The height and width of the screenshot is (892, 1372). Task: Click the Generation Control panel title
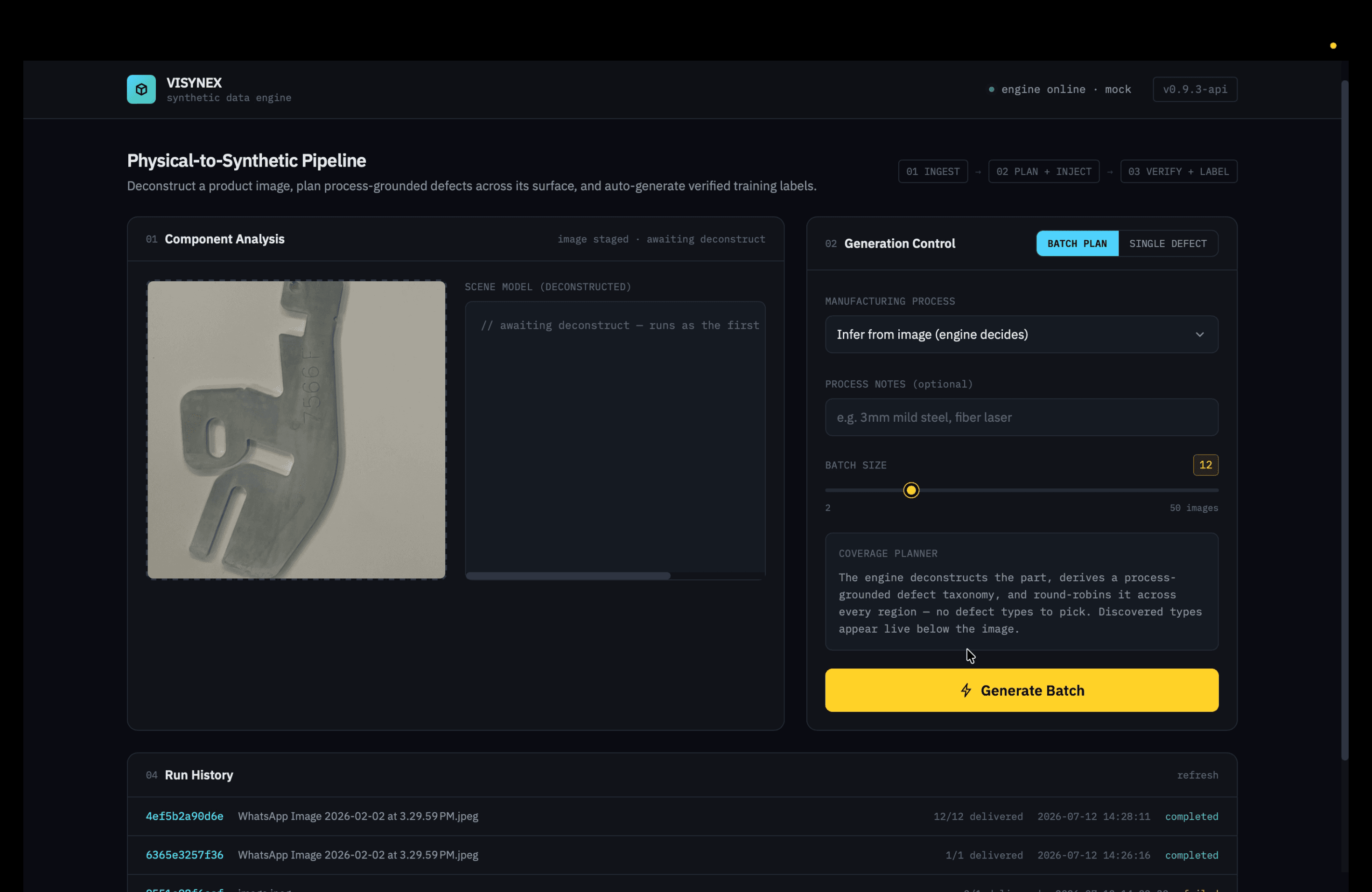point(899,244)
